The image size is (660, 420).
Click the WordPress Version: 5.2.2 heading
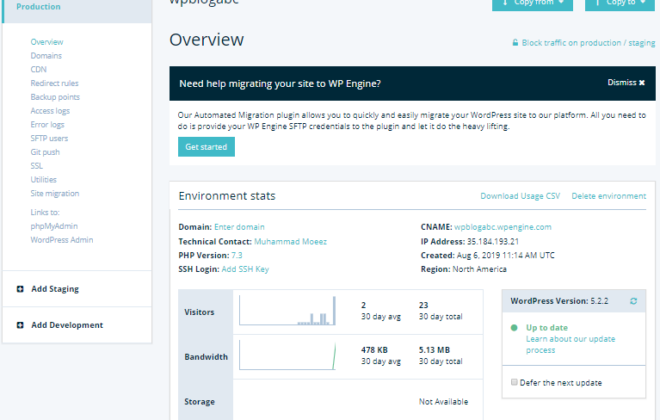pos(559,301)
